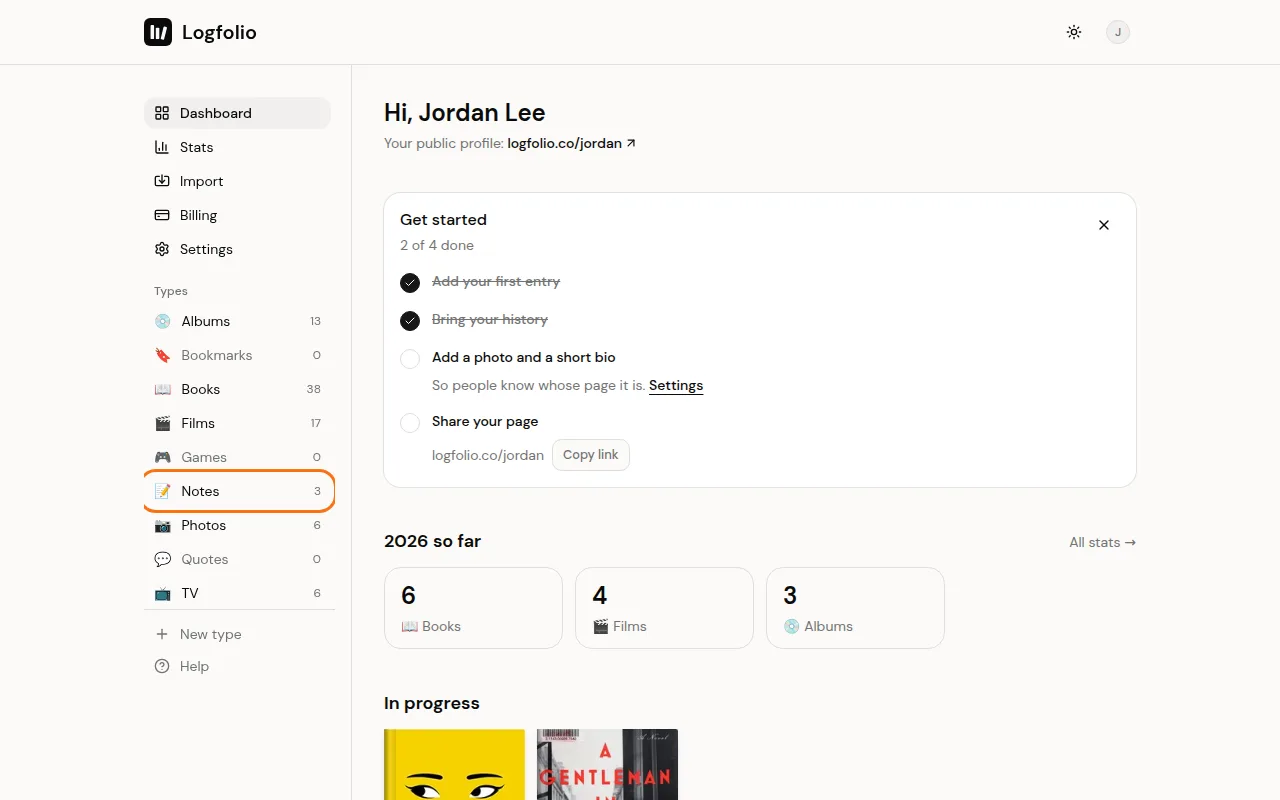1280x800 pixels.
Task: Go to the Stats page in sidebar
Action: click(x=237, y=147)
